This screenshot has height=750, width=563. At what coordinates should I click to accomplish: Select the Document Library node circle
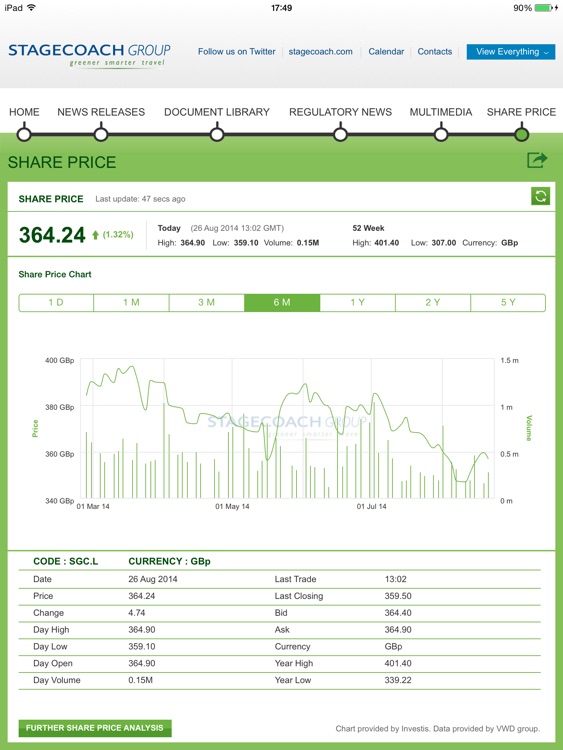point(217,134)
